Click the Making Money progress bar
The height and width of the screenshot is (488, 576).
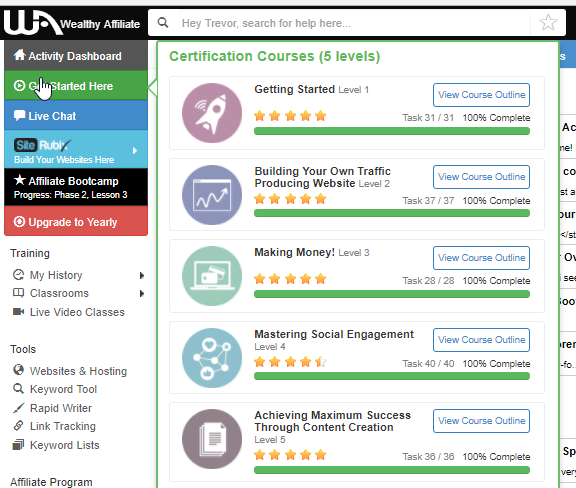[x=392, y=294]
